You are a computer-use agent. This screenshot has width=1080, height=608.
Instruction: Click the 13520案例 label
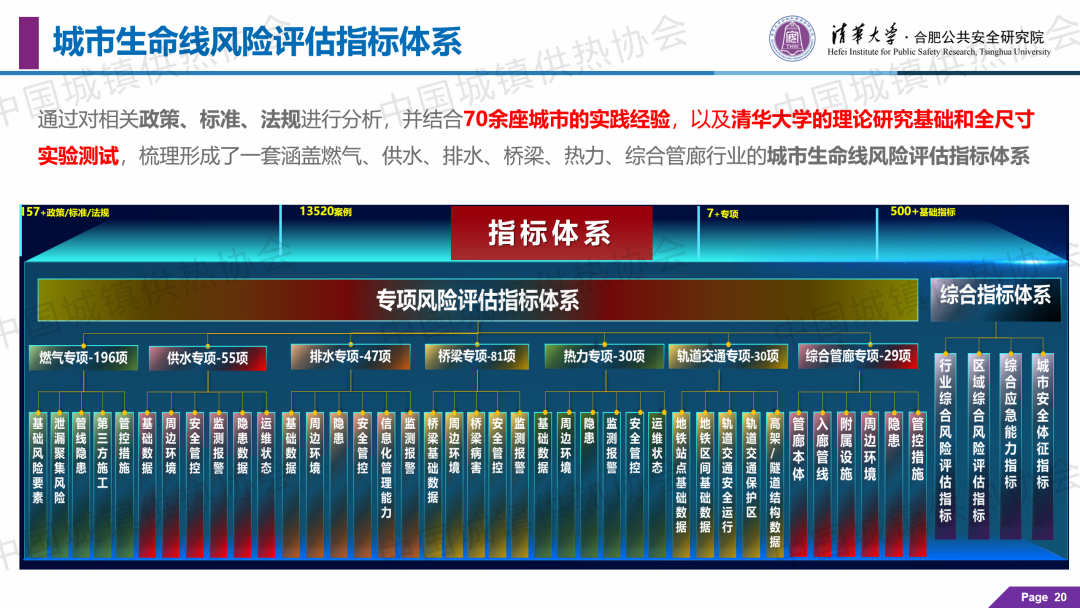(x=326, y=212)
